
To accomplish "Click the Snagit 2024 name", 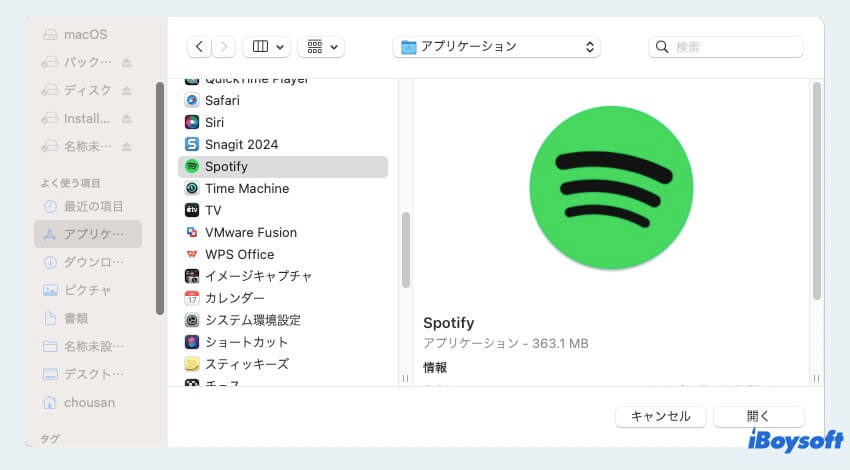I will coord(241,144).
